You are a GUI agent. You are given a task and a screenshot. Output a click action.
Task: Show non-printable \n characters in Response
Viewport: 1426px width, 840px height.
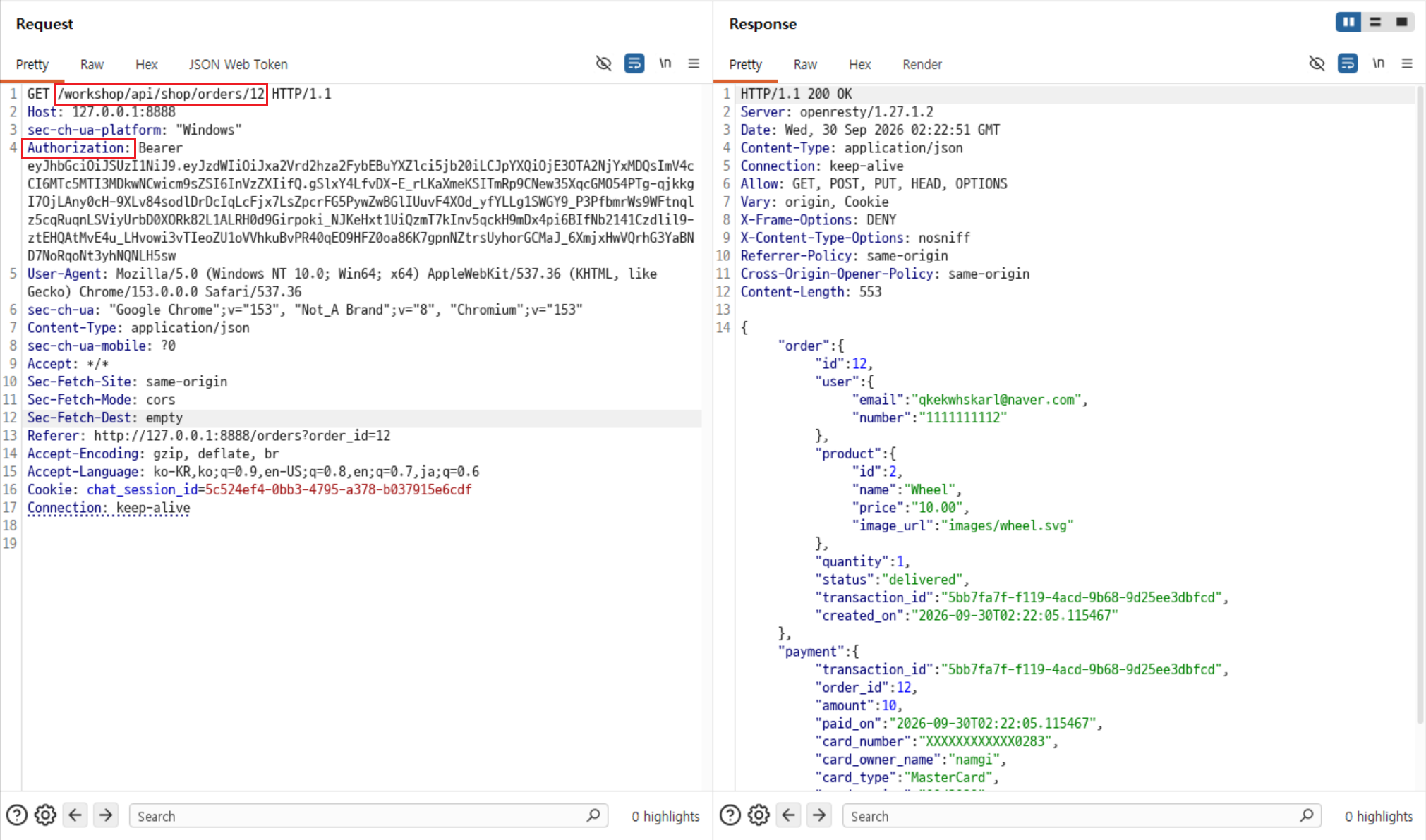(x=1378, y=63)
